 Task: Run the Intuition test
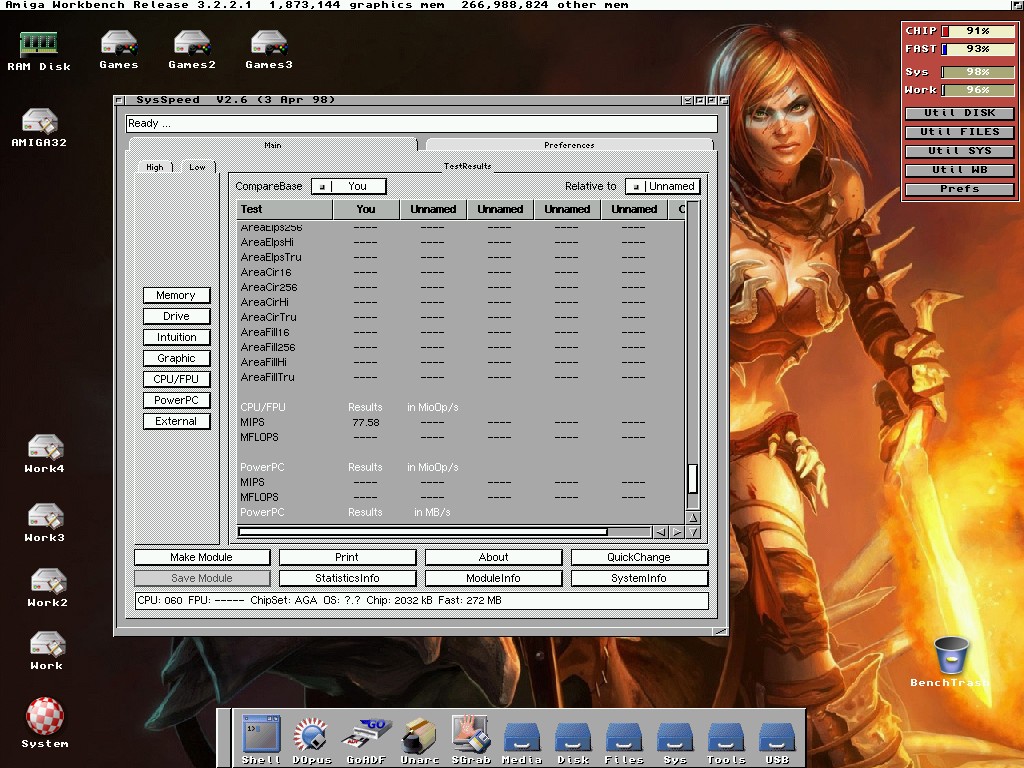[176, 337]
